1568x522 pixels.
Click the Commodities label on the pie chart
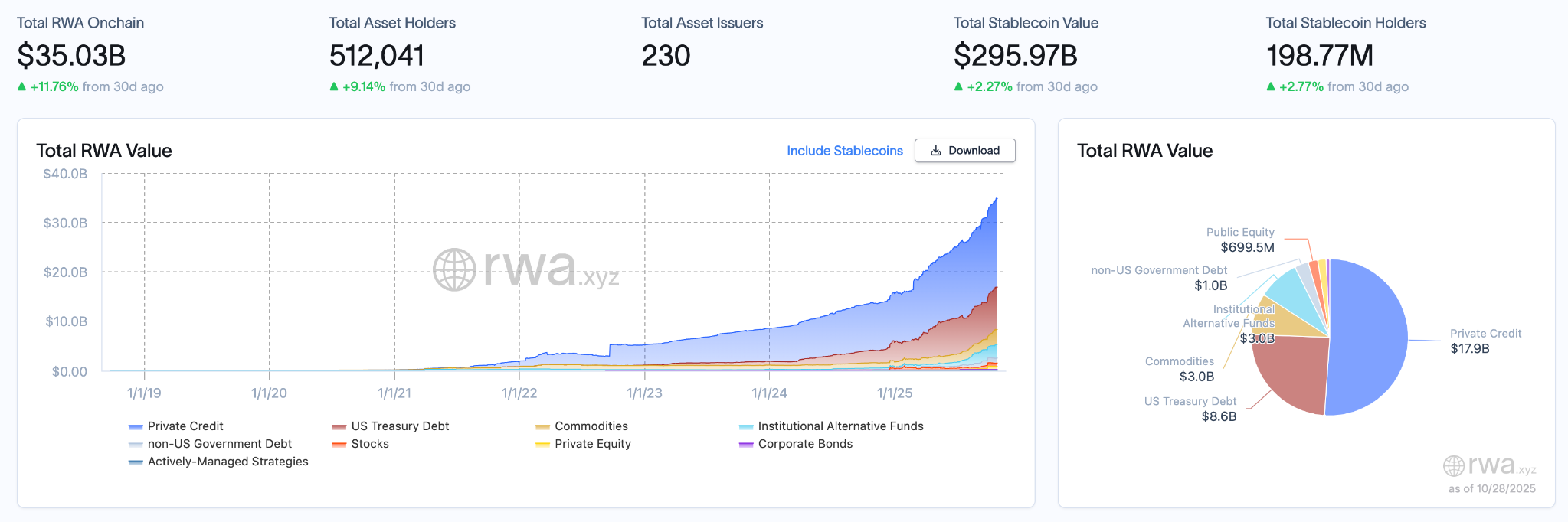(1179, 361)
